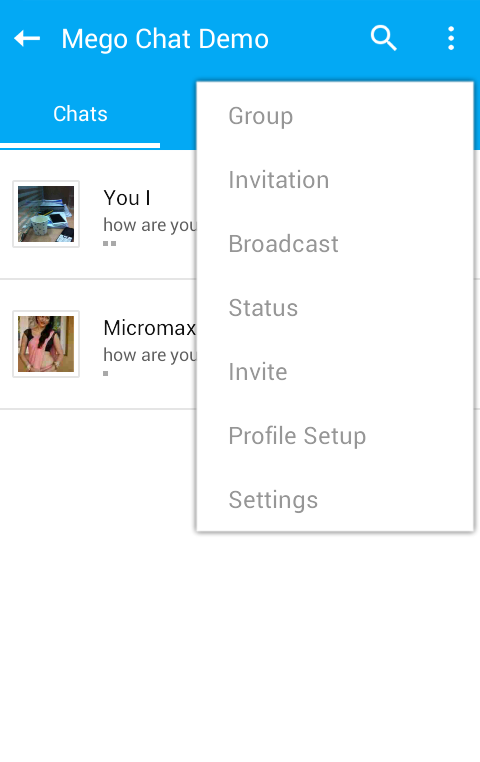Open the Micromax contact photo
480x762 pixels.
pos(46,344)
